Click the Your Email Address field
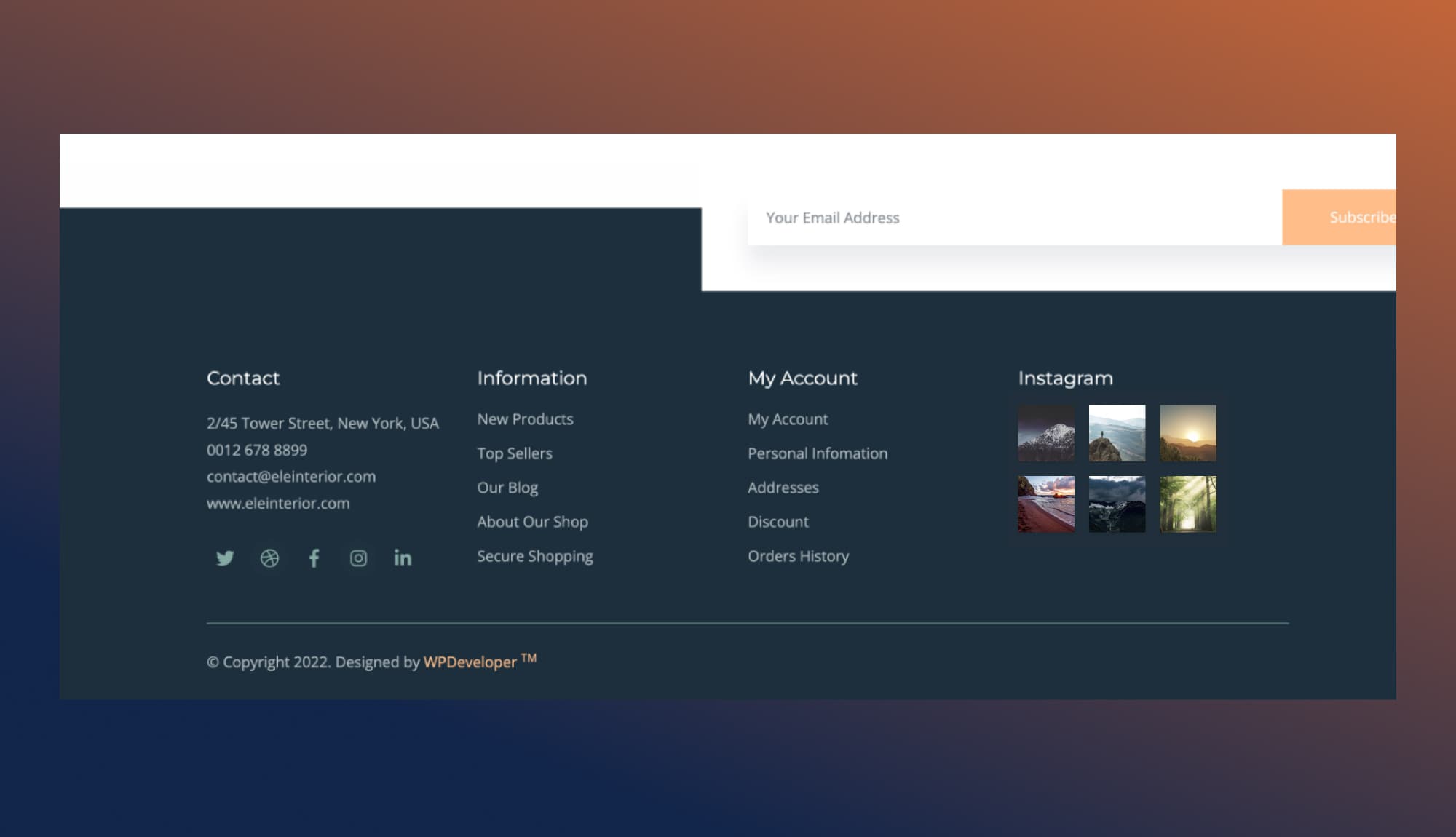 1012,218
